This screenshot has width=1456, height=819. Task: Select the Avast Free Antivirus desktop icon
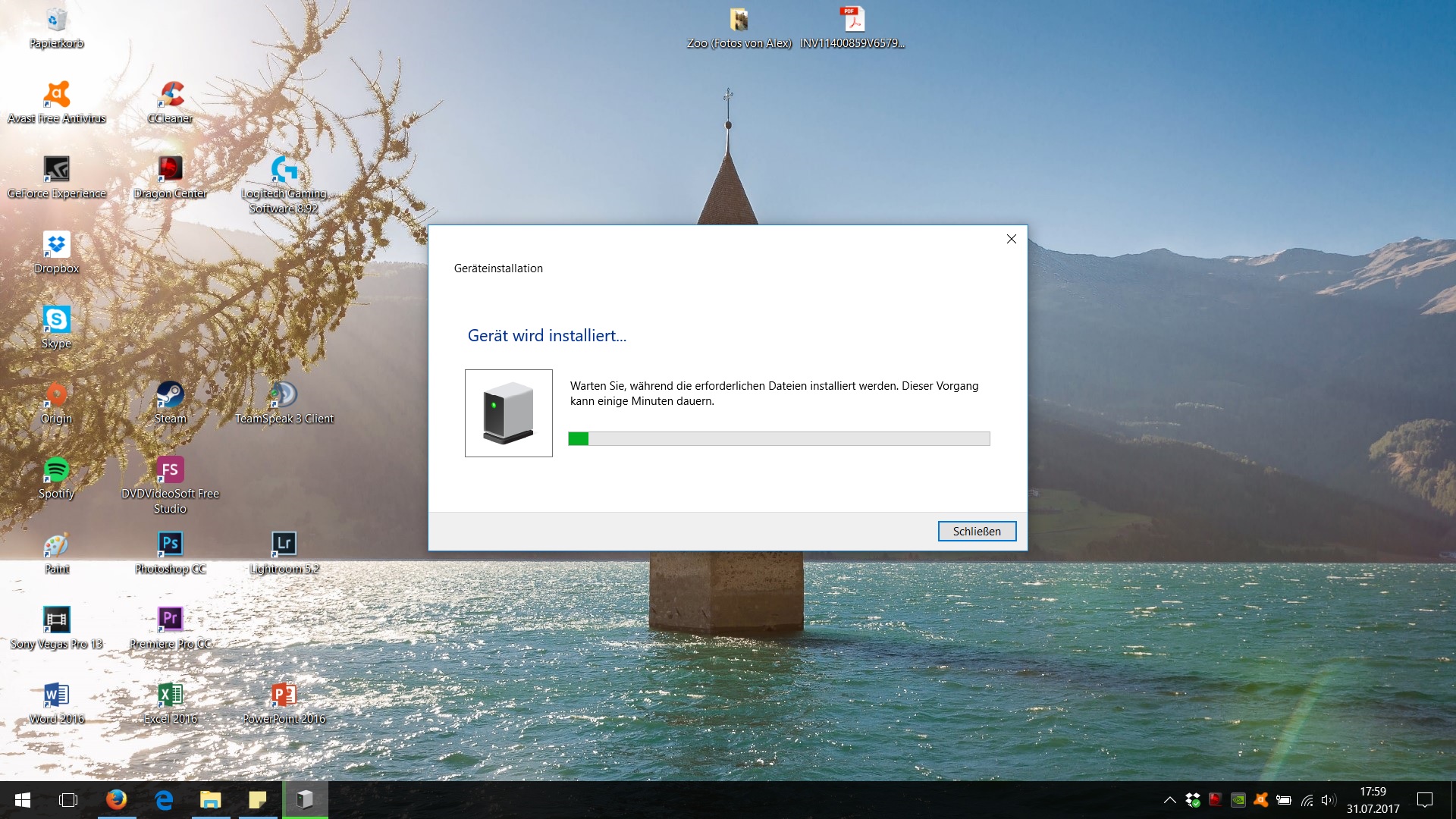pos(57,95)
